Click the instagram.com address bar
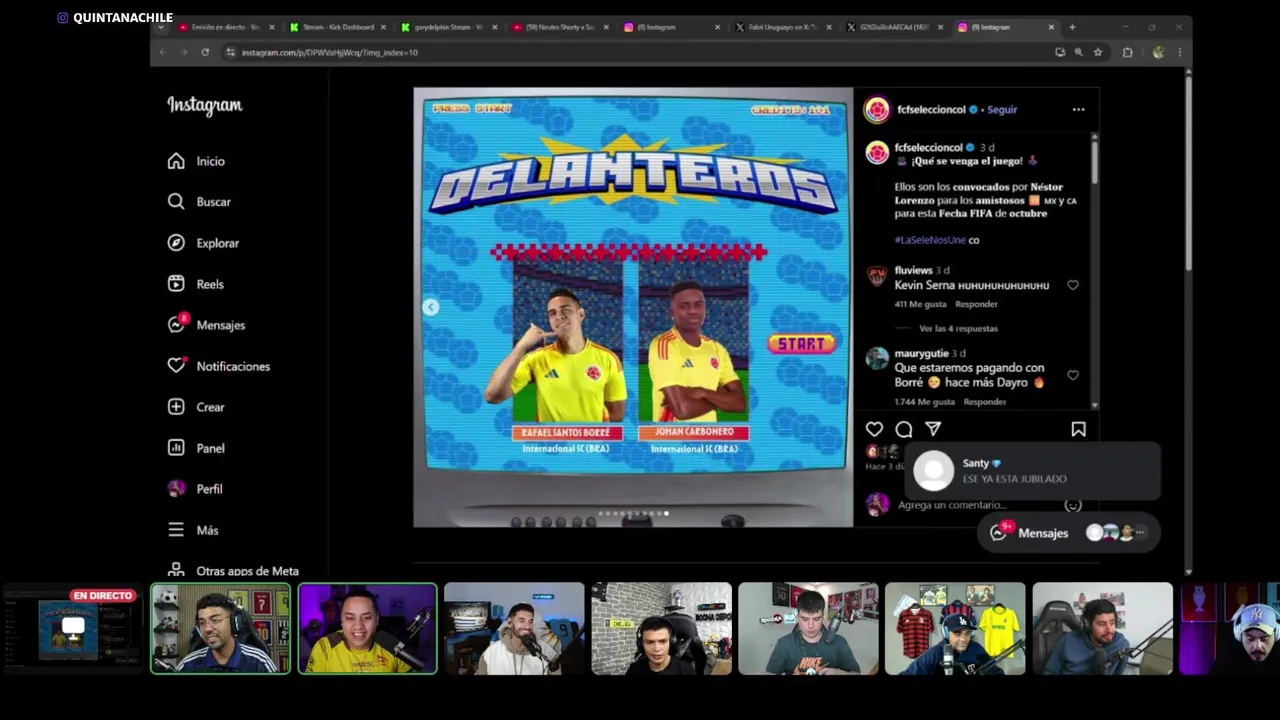Screen dimensions: 1280x720 (635, 52)
